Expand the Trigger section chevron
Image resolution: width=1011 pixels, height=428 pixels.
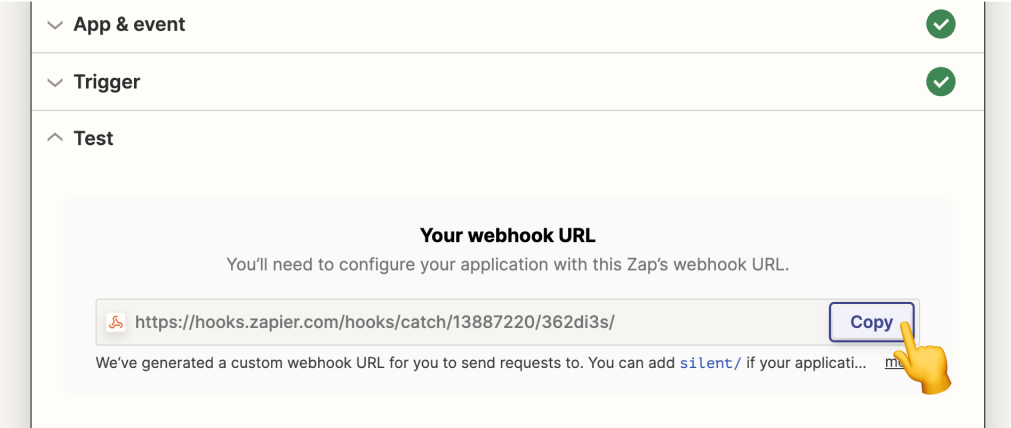tap(55, 83)
